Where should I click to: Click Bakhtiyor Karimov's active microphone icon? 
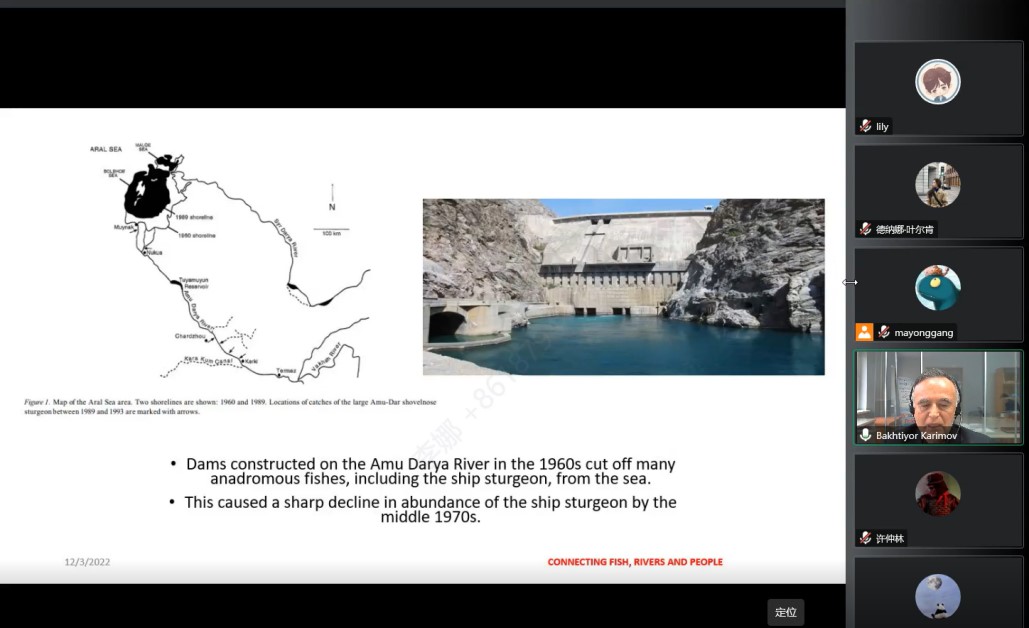tap(865, 436)
